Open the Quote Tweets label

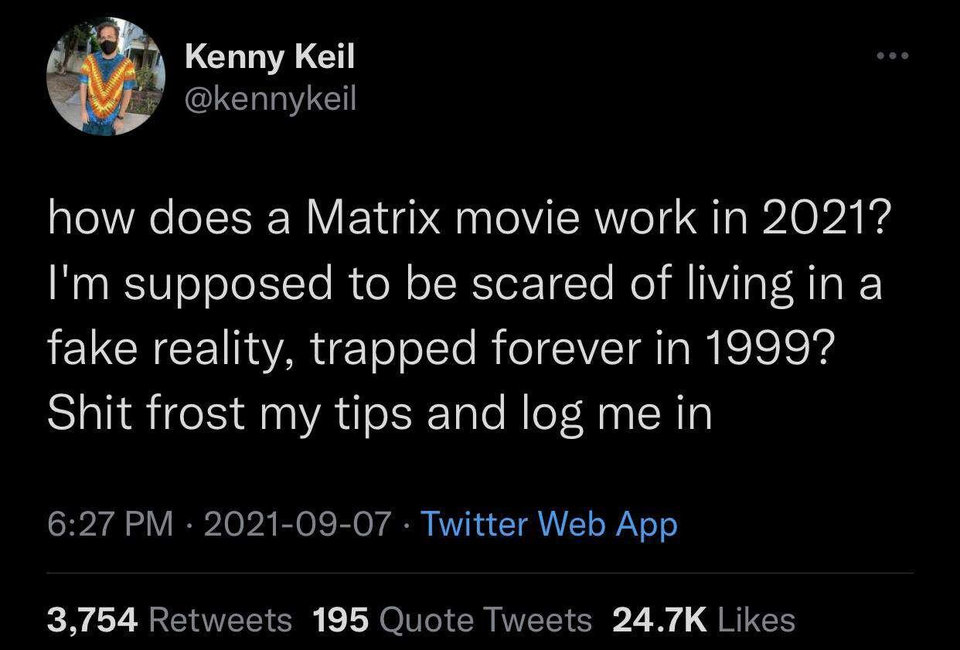[486, 619]
